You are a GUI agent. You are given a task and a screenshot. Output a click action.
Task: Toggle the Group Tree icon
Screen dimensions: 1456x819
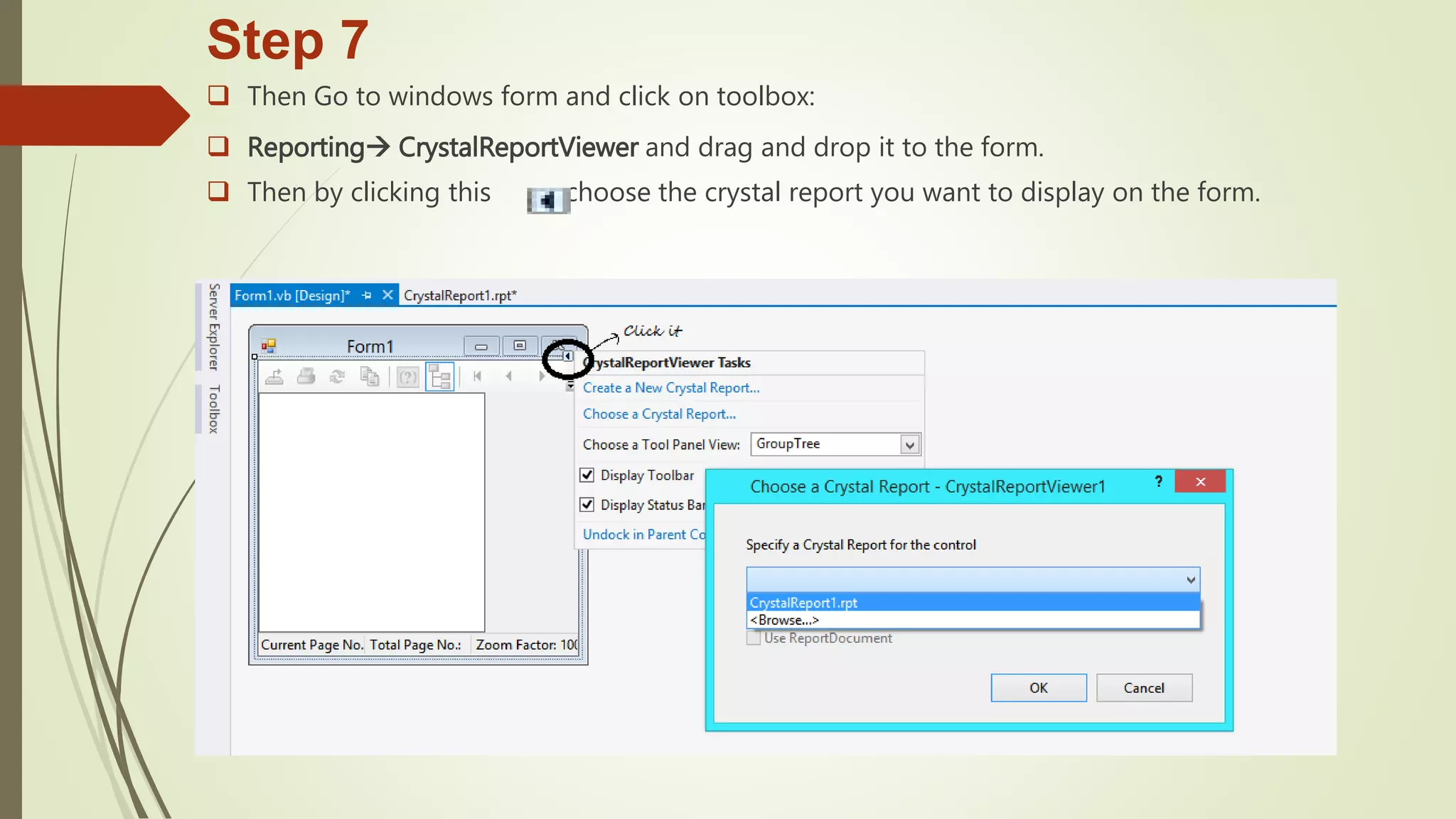[x=440, y=377]
